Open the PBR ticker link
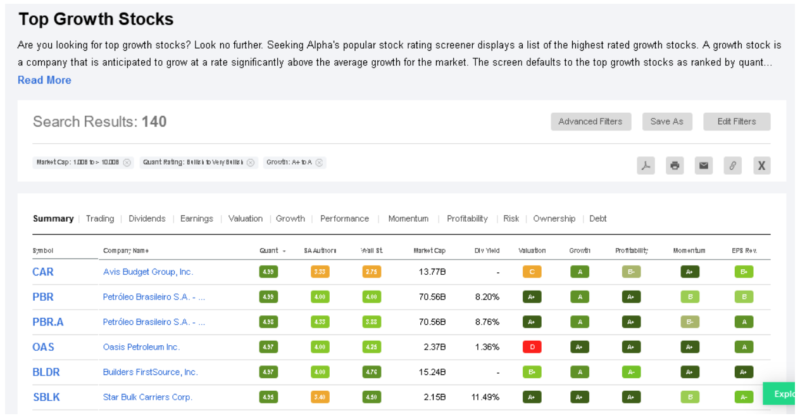 pyautogui.click(x=43, y=297)
